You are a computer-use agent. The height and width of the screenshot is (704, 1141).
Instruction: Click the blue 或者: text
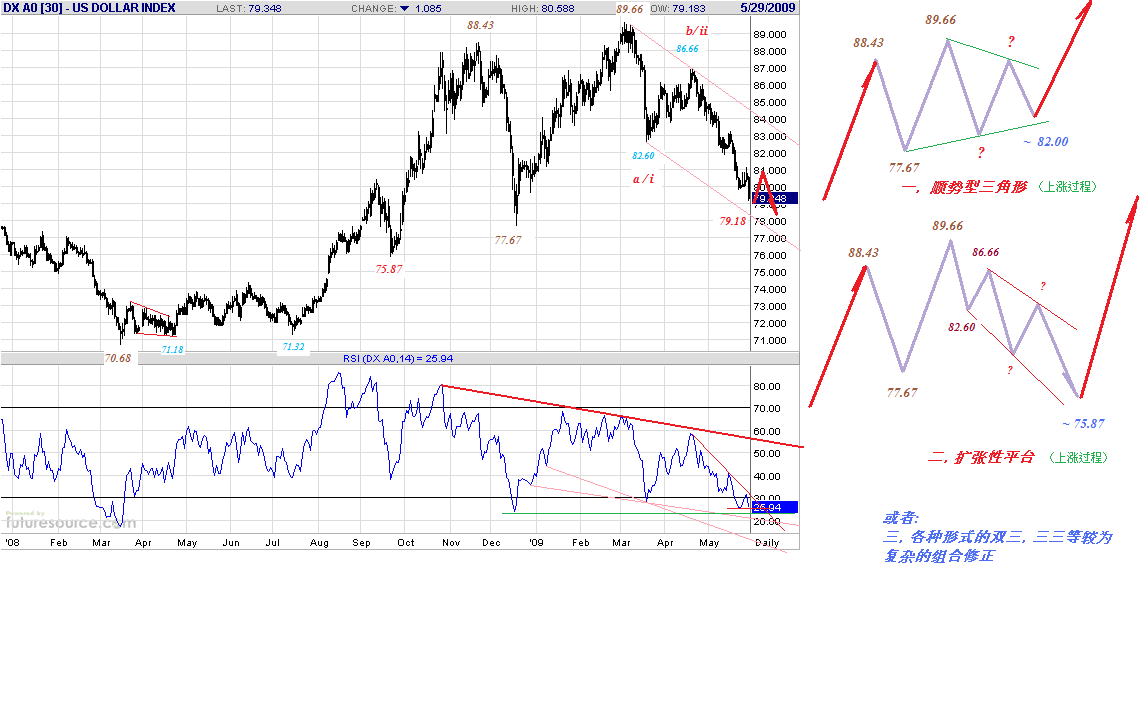tap(901, 518)
